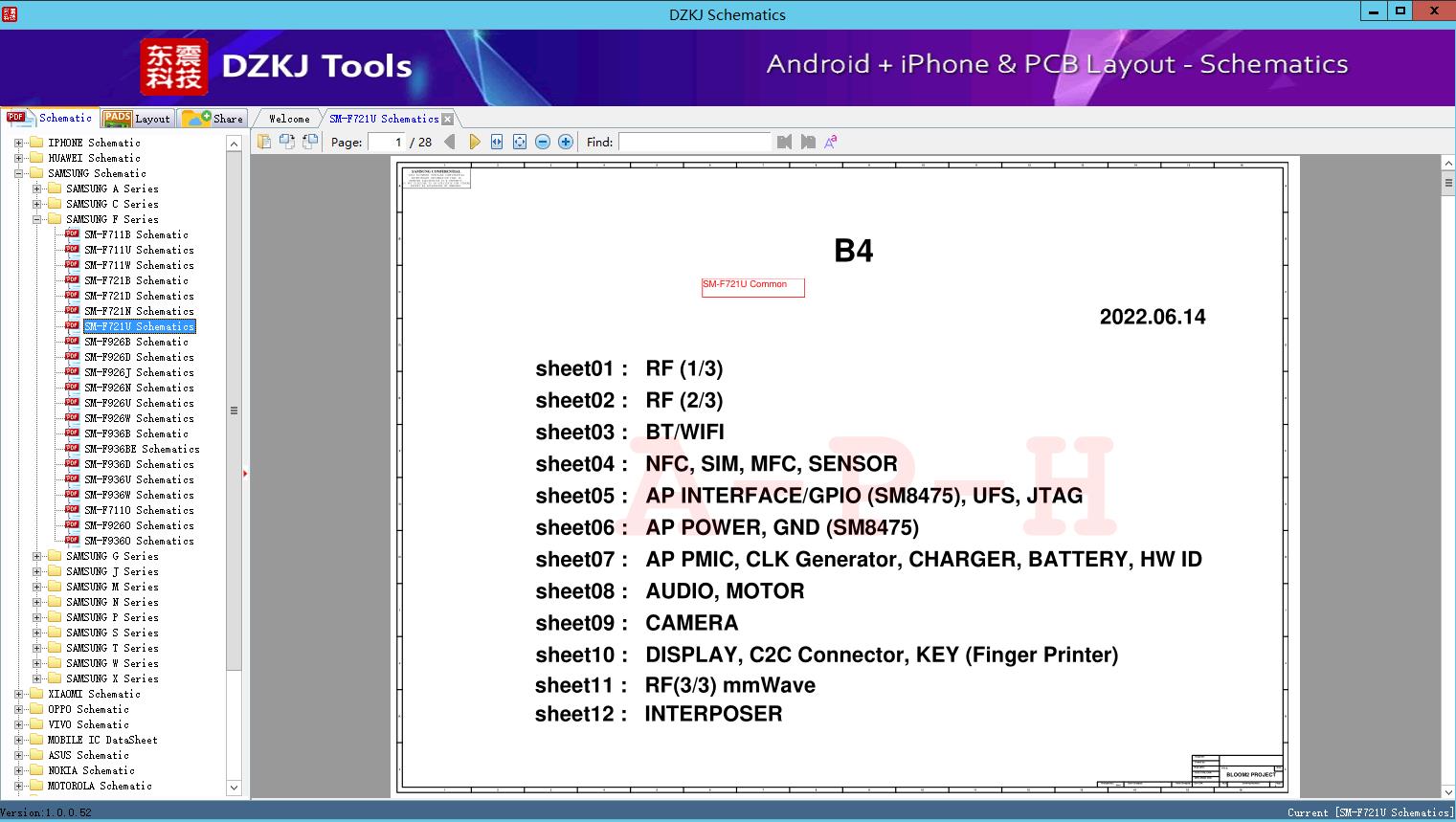This screenshot has height=822, width=1456.
Task: Expand the SAMSUNG C Series node
Action: pos(36,204)
